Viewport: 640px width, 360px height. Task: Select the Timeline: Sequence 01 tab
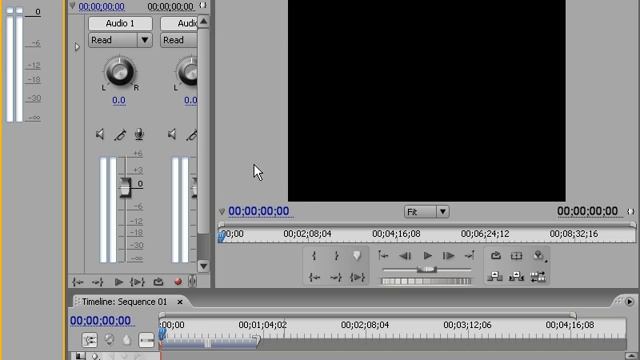pyautogui.click(x=124, y=302)
